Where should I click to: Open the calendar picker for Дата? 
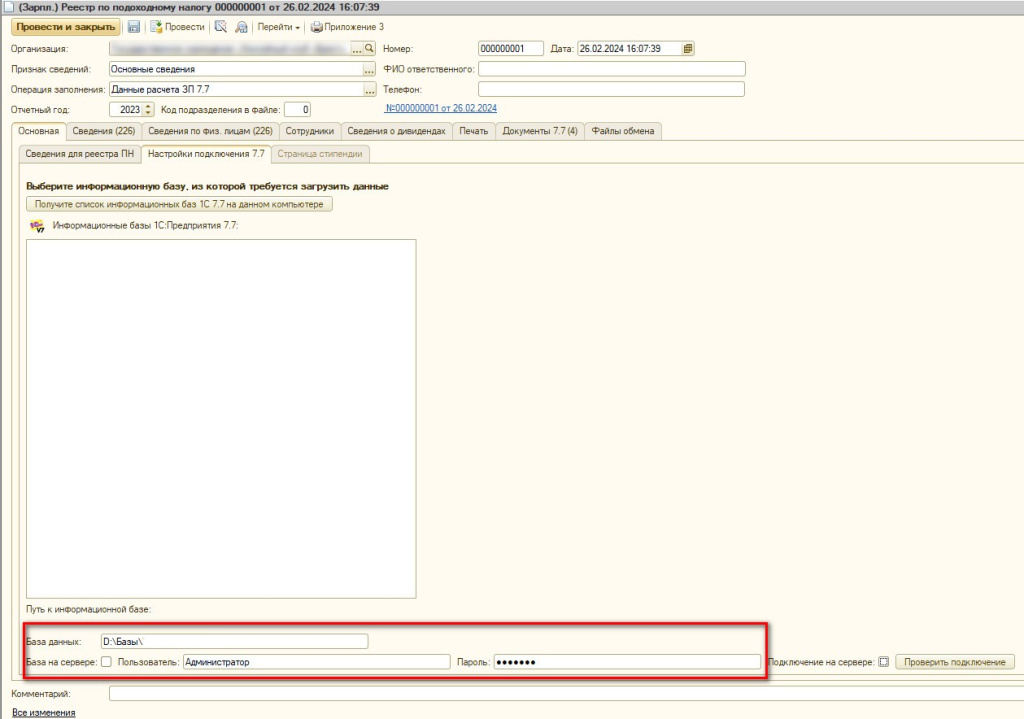(x=688, y=48)
